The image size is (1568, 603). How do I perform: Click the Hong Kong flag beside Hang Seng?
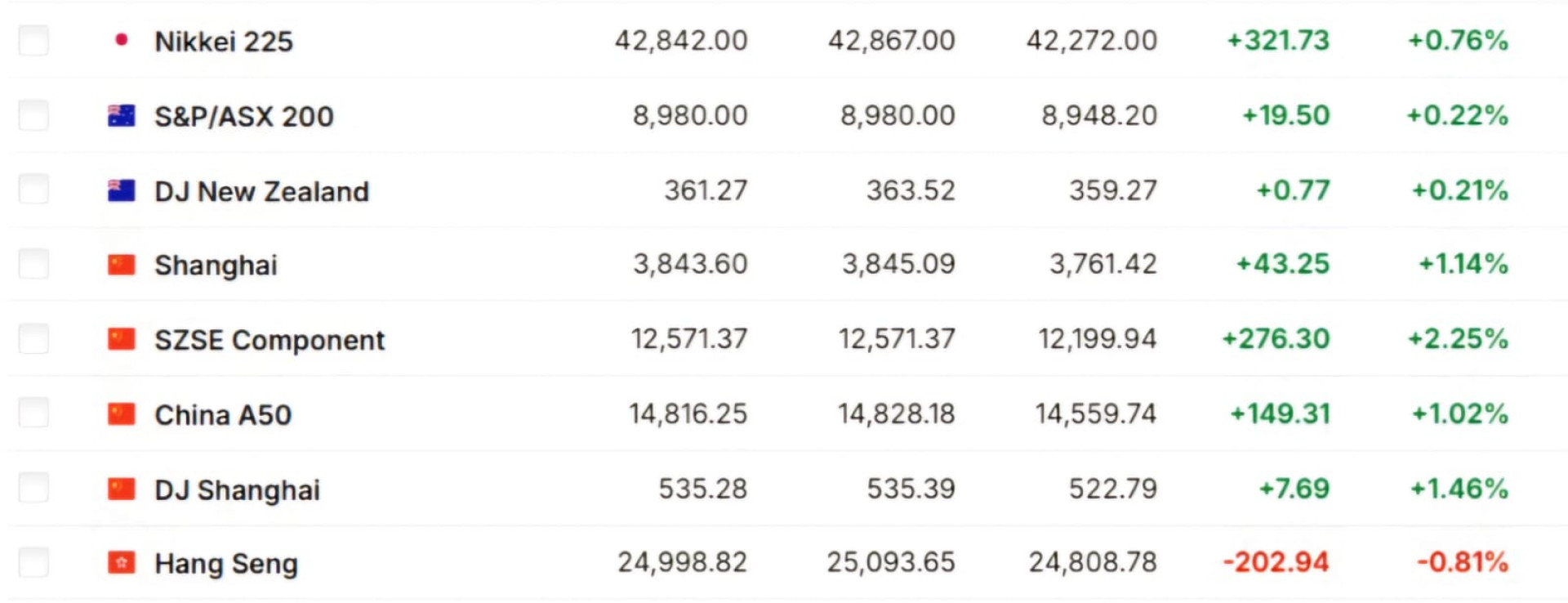[122, 563]
